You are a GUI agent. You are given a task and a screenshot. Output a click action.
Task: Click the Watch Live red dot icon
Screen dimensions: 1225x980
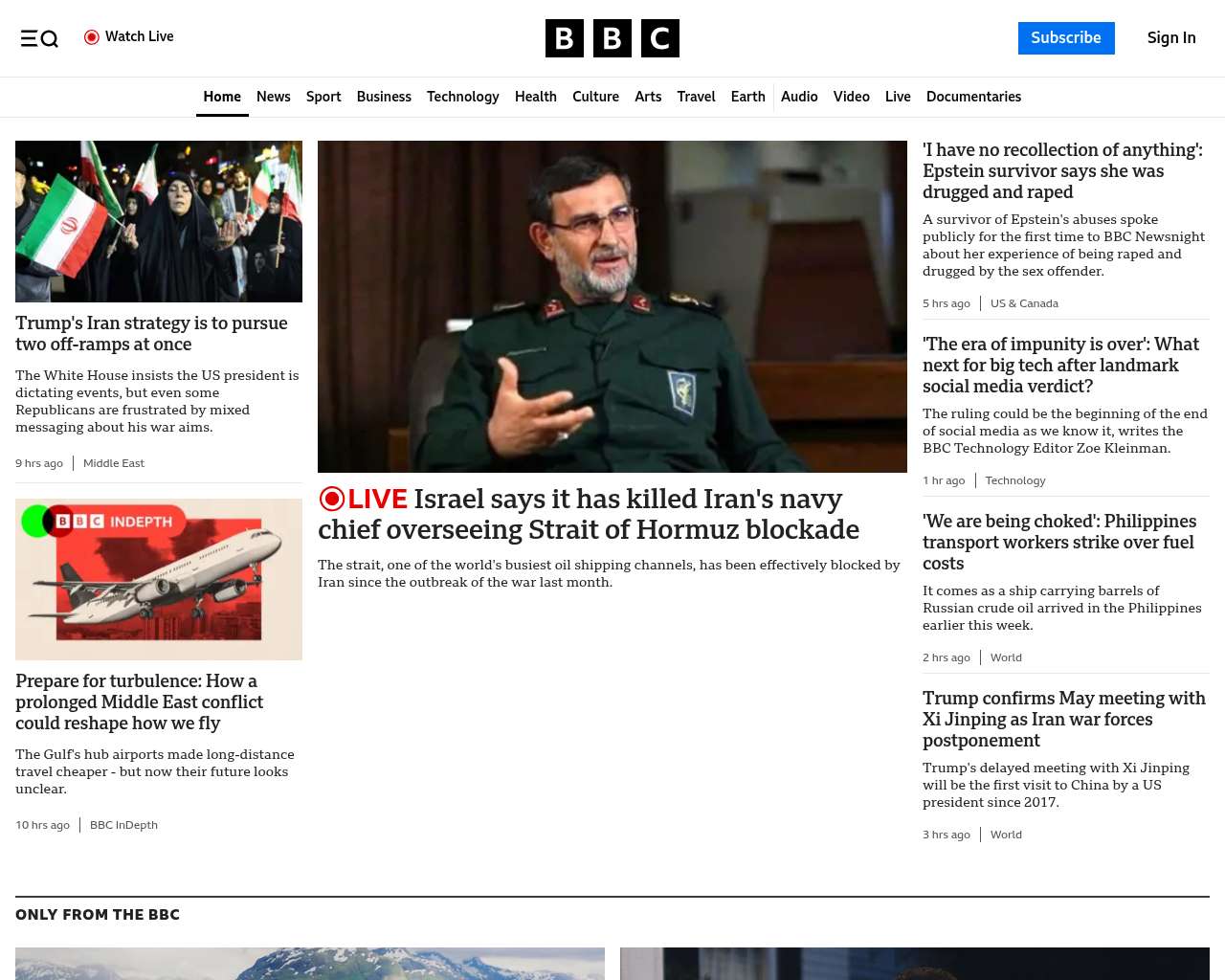coord(92,37)
